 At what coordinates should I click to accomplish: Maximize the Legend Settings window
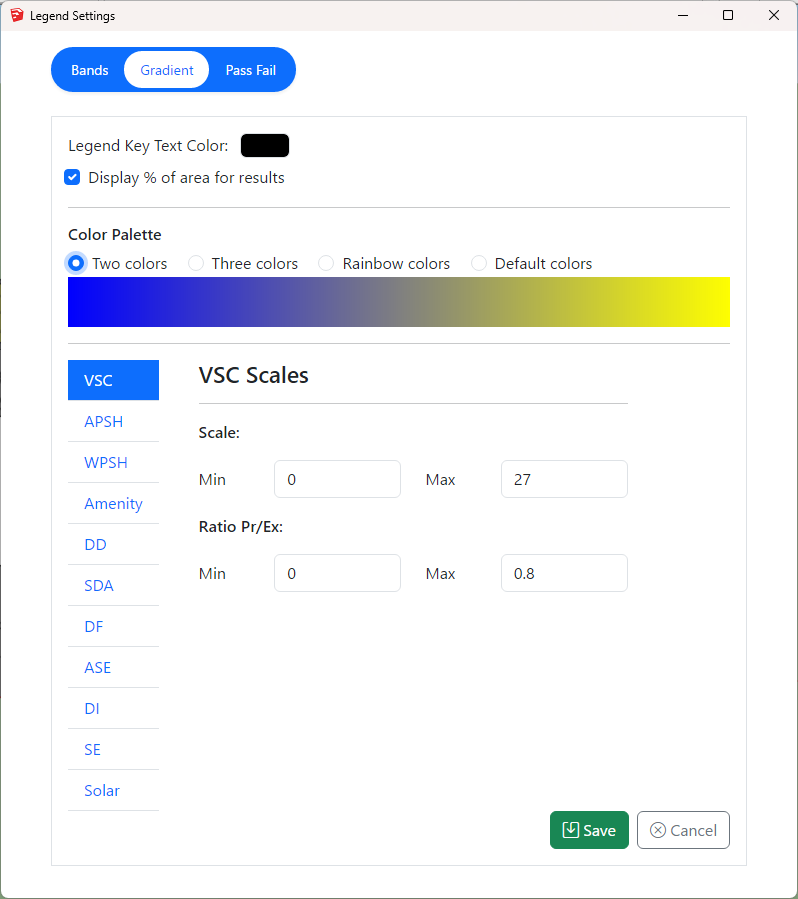click(x=728, y=15)
